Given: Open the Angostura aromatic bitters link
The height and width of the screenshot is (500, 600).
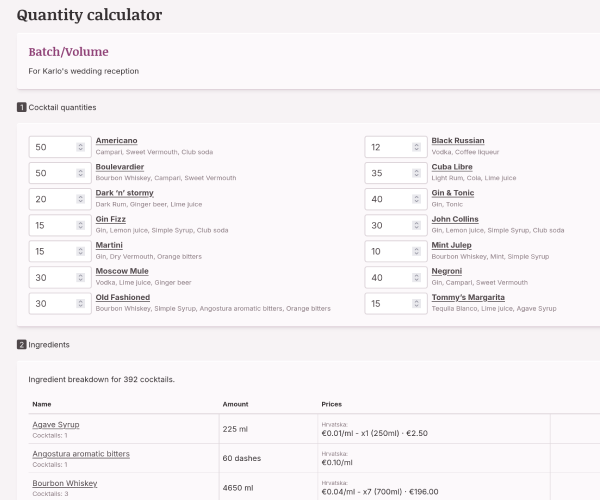Looking at the screenshot, I should click(81, 454).
